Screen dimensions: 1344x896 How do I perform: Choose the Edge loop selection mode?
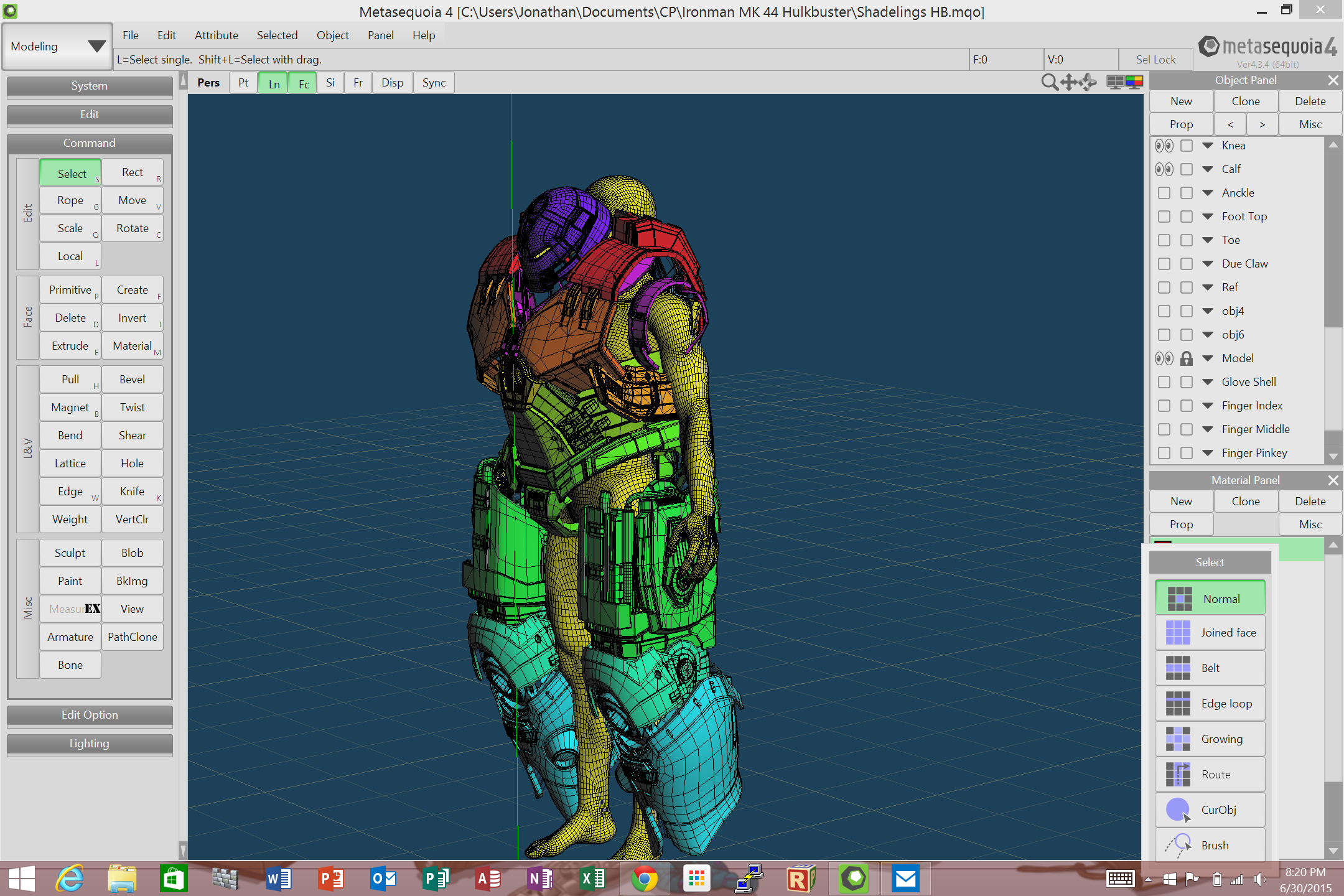1210,704
